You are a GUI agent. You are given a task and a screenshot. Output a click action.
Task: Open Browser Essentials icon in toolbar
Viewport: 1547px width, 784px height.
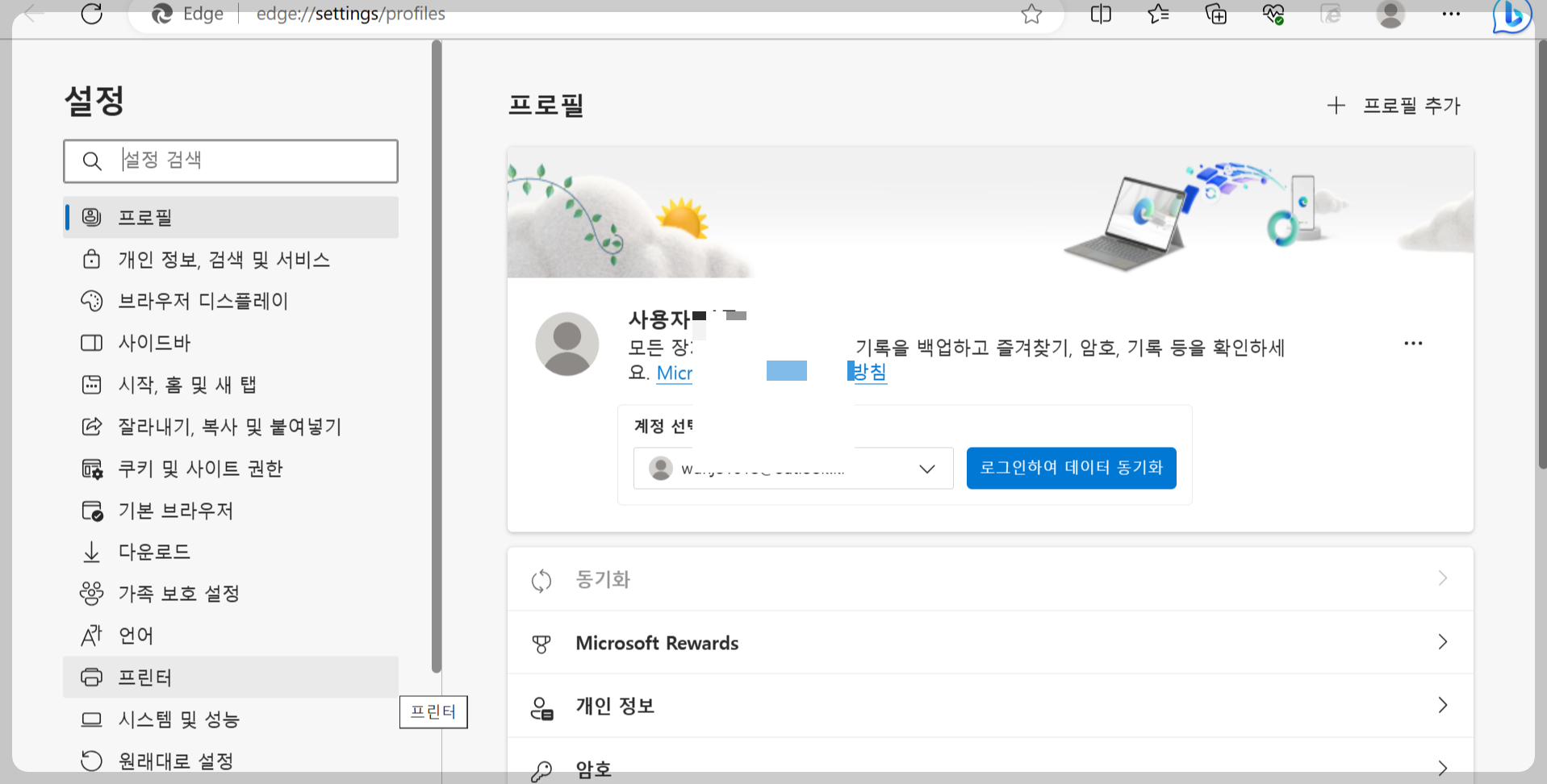coord(1273,14)
